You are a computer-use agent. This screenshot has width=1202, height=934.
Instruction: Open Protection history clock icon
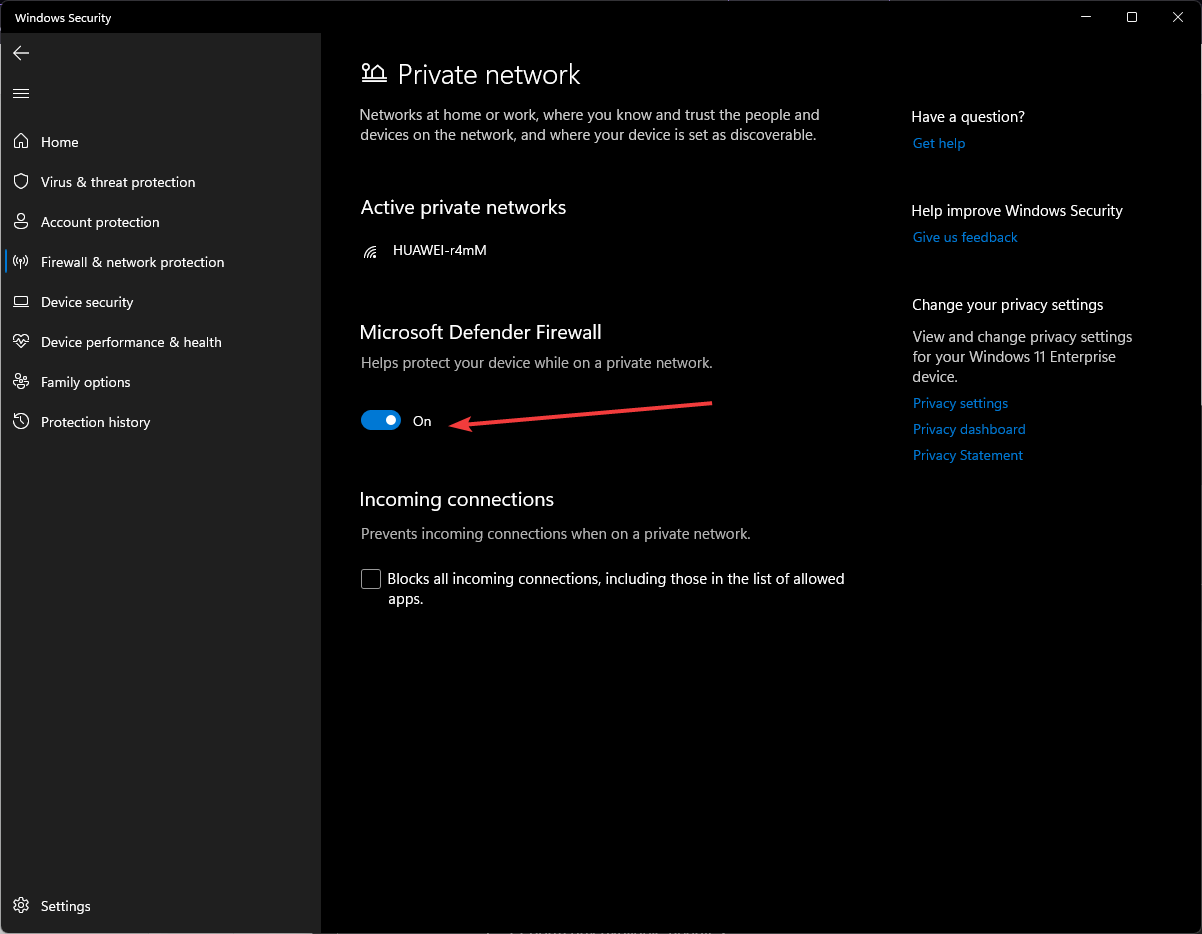point(20,421)
